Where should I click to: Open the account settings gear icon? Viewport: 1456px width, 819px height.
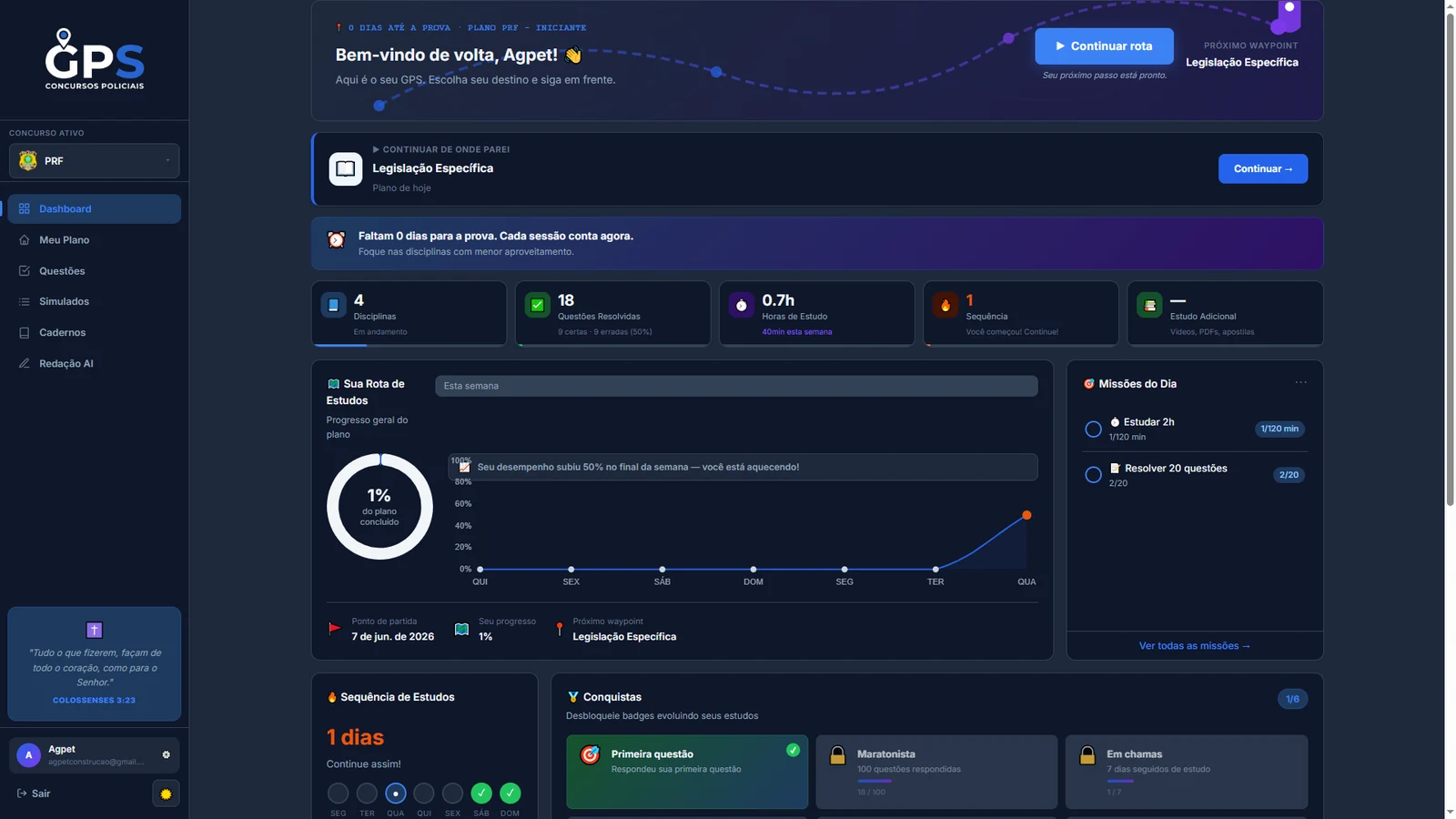coord(166,754)
